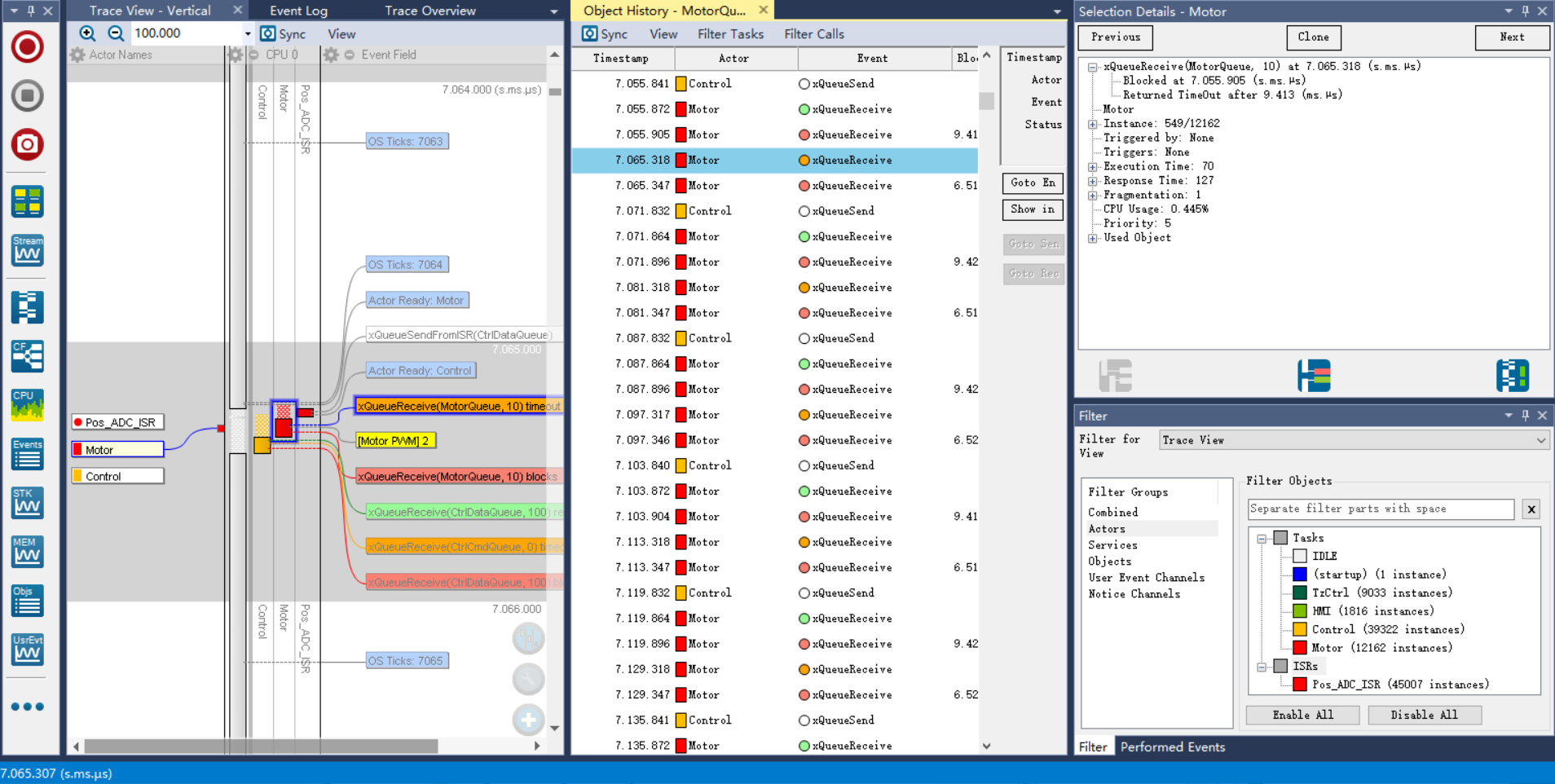Switch to the Trace Overview tab

(x=430, y=11)
